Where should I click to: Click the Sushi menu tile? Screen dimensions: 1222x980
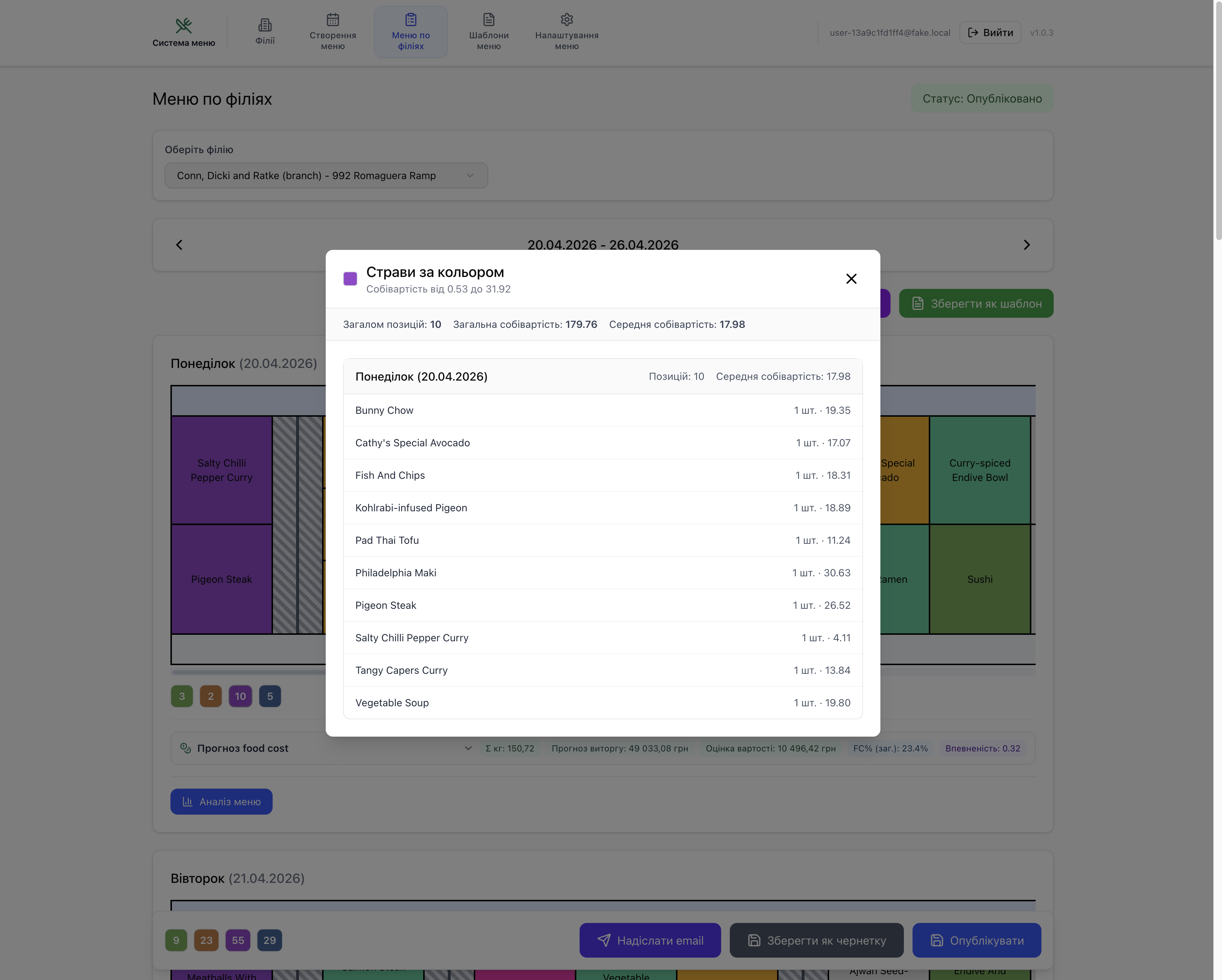(980, 579)
